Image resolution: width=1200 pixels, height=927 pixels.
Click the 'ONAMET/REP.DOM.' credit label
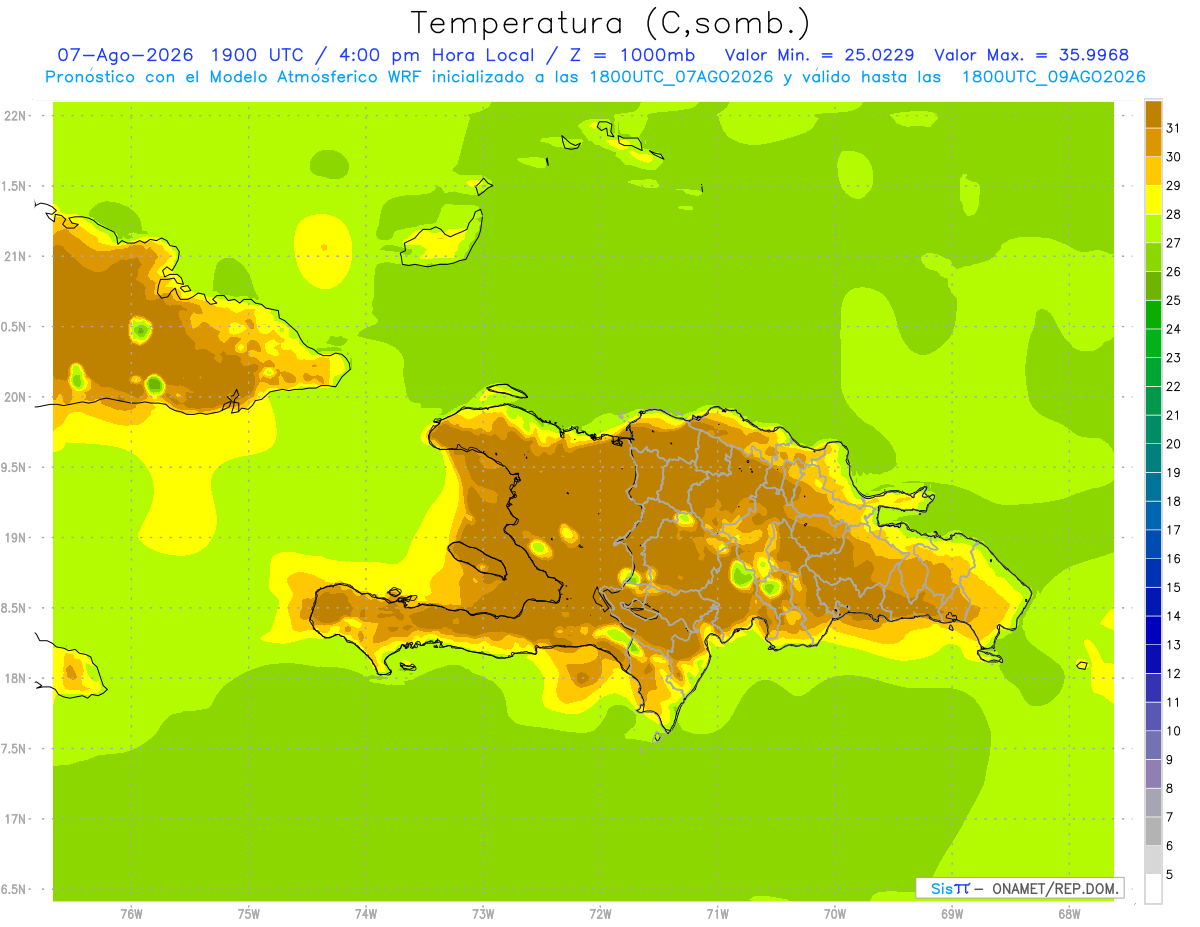pyautogui.click(x=1054, y=888)
